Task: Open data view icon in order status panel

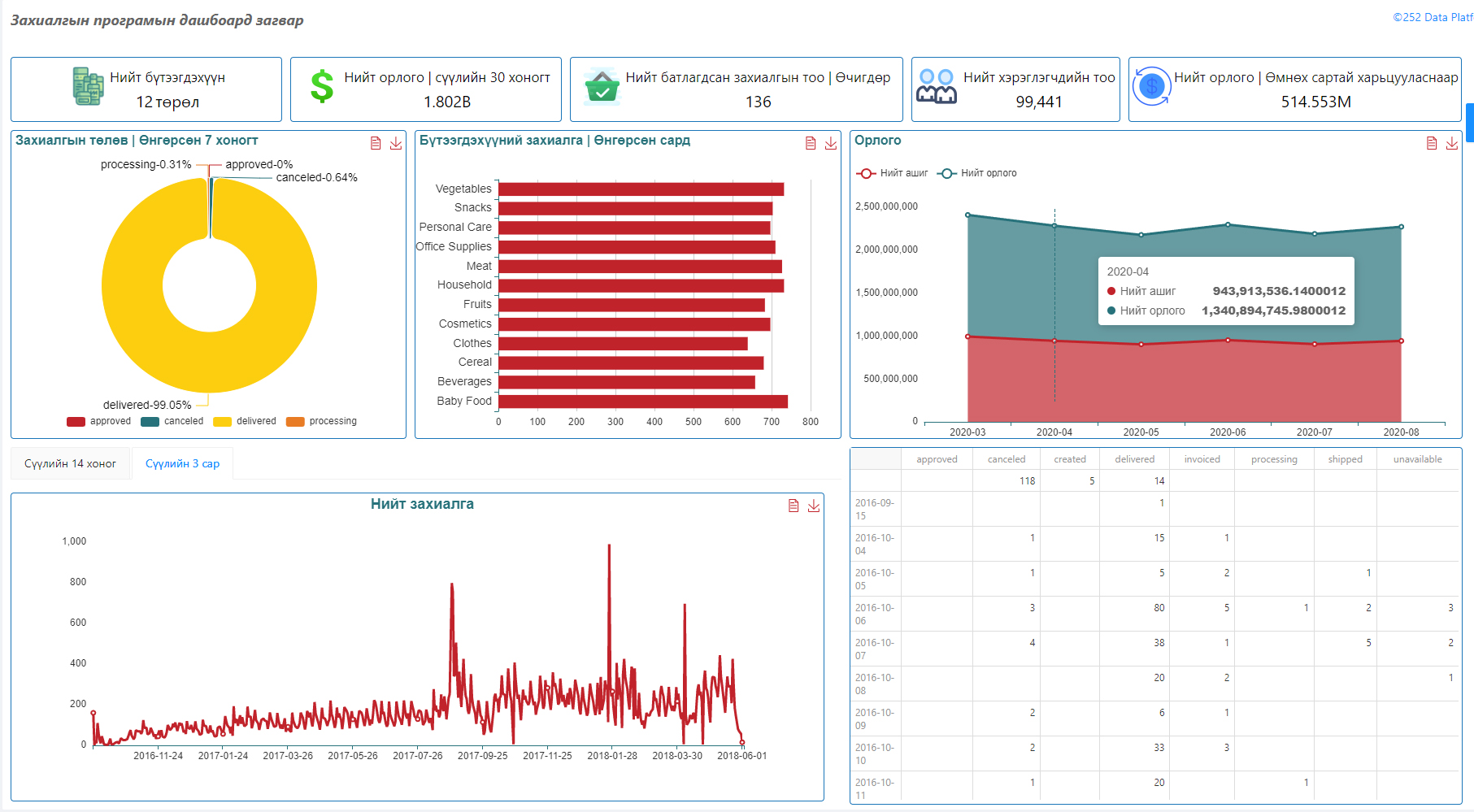Action: tap(376, 143)
